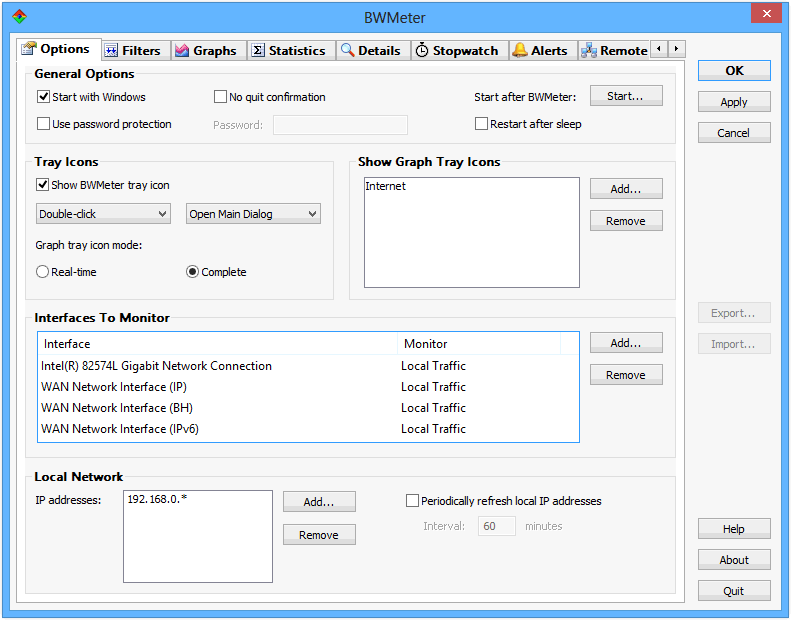Viewport: 791px width, 620px height.
Task: Click the Details magnifier icon
Action: tap(347, 50)
